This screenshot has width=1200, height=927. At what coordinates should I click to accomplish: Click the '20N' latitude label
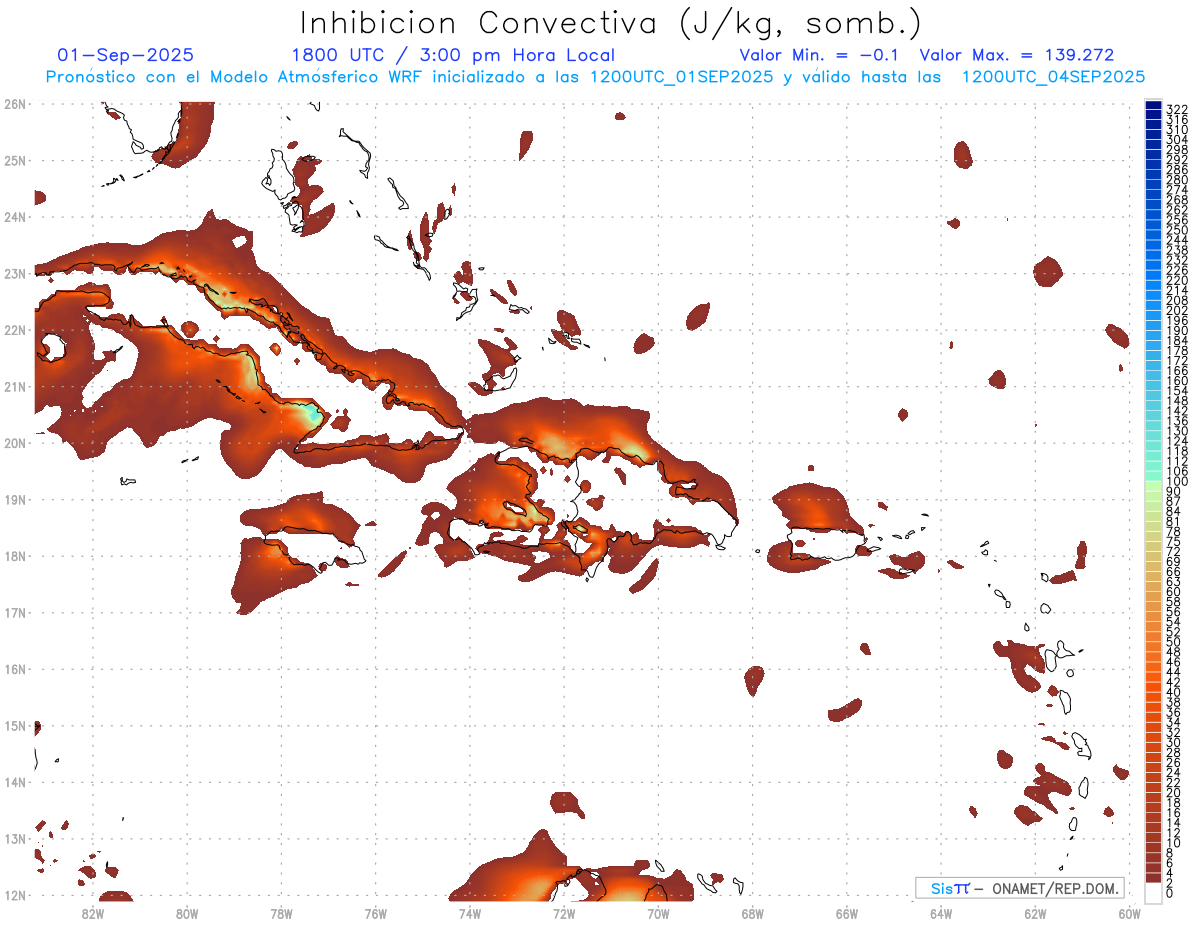click(14, 443)
